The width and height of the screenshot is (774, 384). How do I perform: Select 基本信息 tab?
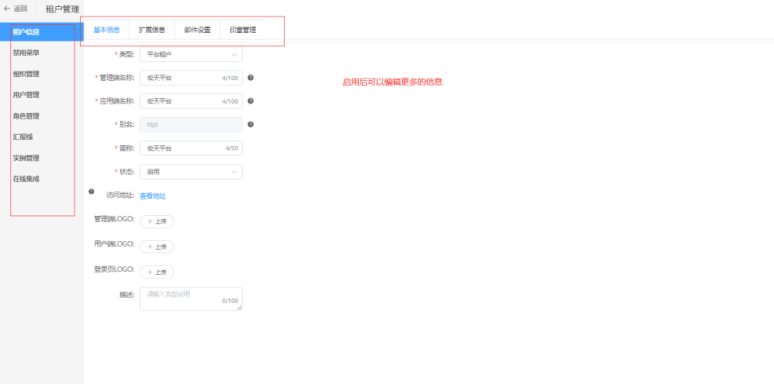pos(106,30)
